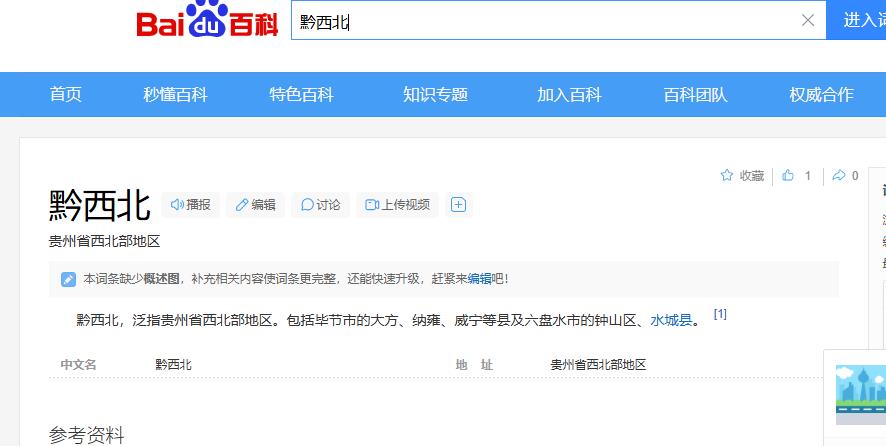Viewport: 886px width, 446px height.
Task: Open the 权威合作 navigation item
Action: pyautogui.click(x=821, y=95)
